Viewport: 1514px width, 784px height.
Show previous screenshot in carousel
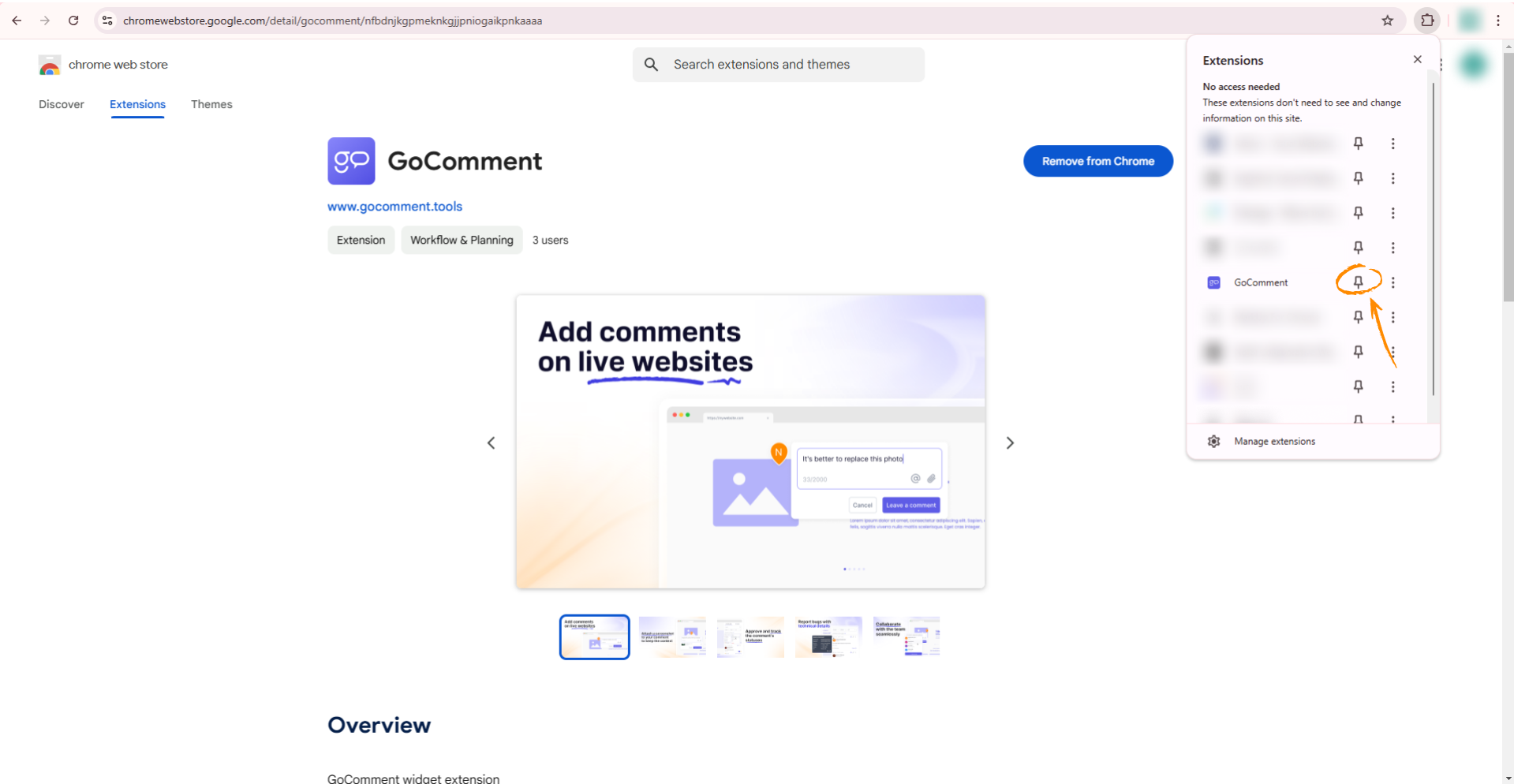pyautogui.click(x=491, y=443)
